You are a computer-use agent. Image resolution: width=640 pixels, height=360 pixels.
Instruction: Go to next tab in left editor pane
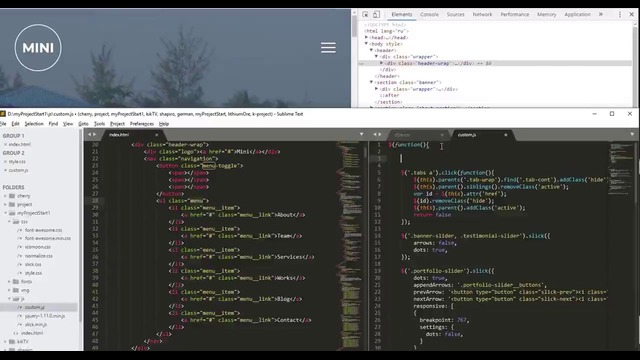pyautogui.click(x=95, y=134)
